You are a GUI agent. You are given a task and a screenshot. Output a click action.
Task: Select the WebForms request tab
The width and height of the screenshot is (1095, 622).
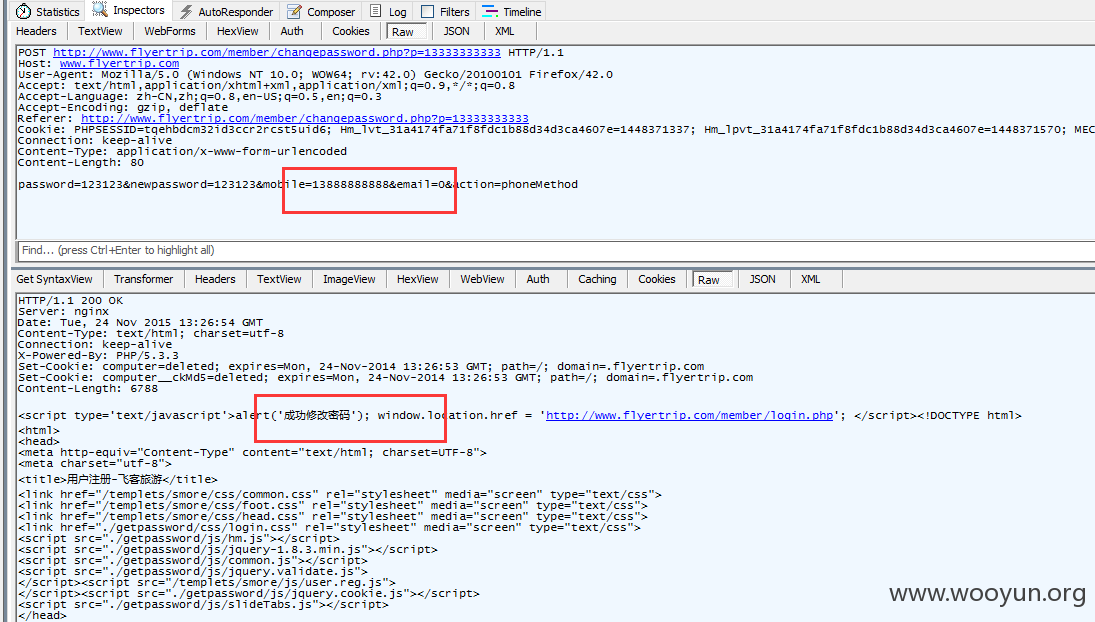tap(170, 31)
